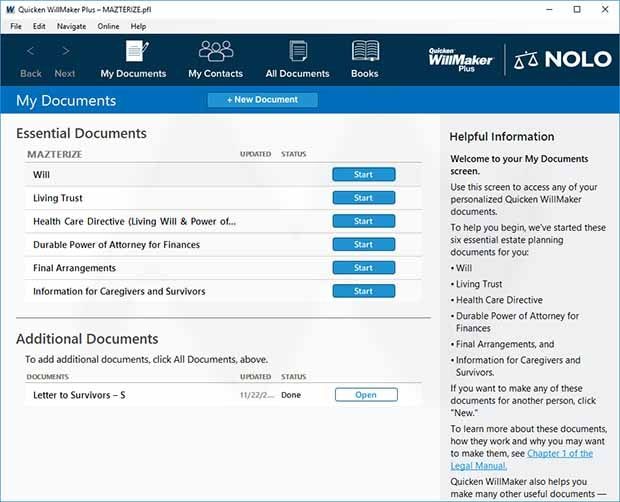Select the Health Care Directive row text
Image resolution: width=620 pixels, height=502 pixels.
click(134, 221)
